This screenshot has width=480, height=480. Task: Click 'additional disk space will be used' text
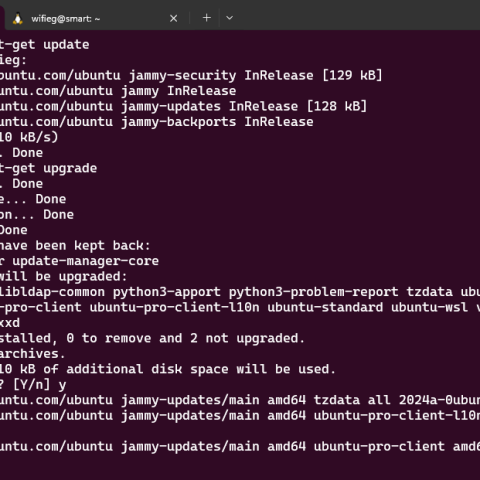point(201,369)
